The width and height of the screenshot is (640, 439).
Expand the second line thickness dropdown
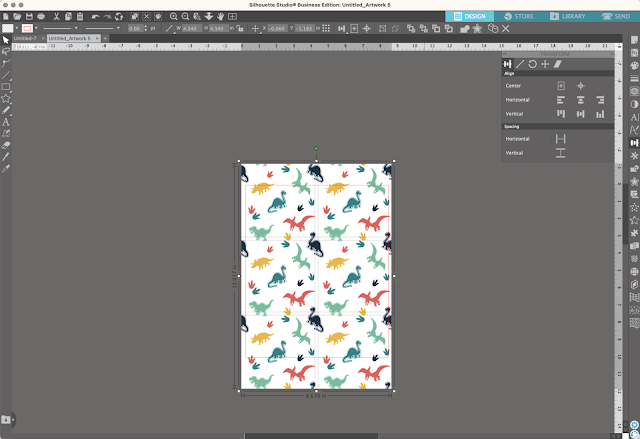118,28
